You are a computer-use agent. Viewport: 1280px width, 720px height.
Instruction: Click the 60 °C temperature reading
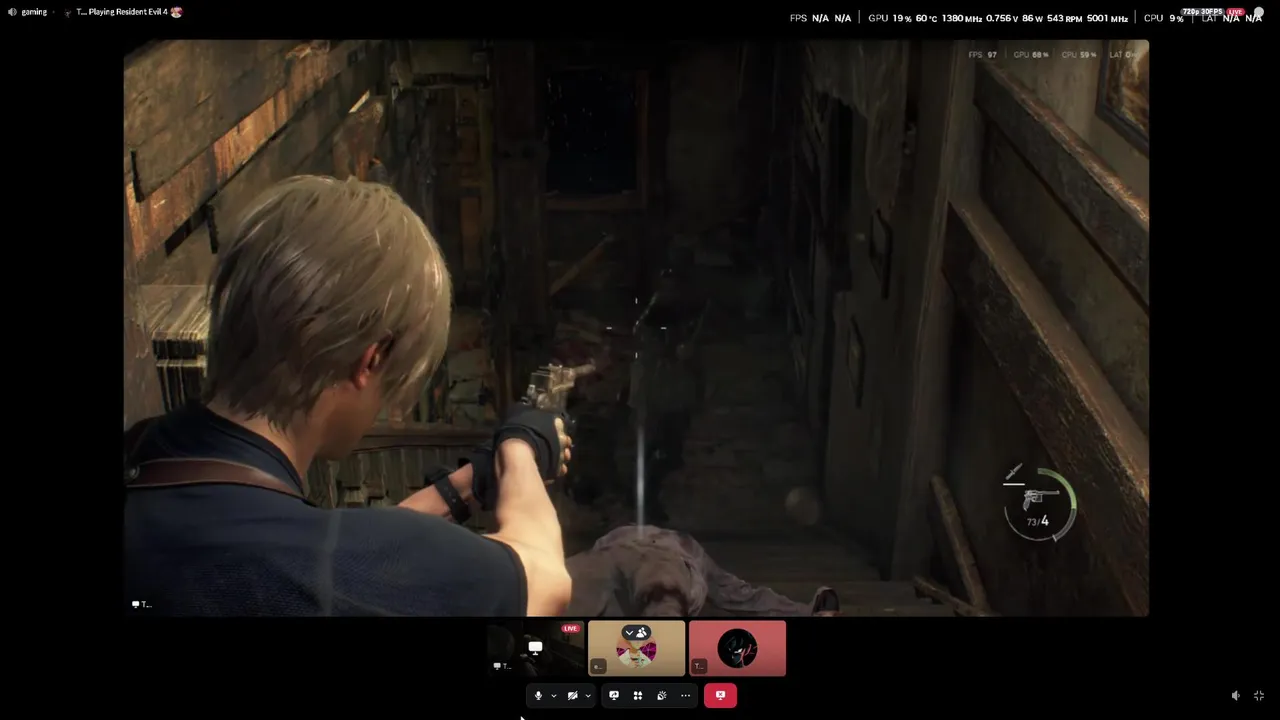(926, 18)
